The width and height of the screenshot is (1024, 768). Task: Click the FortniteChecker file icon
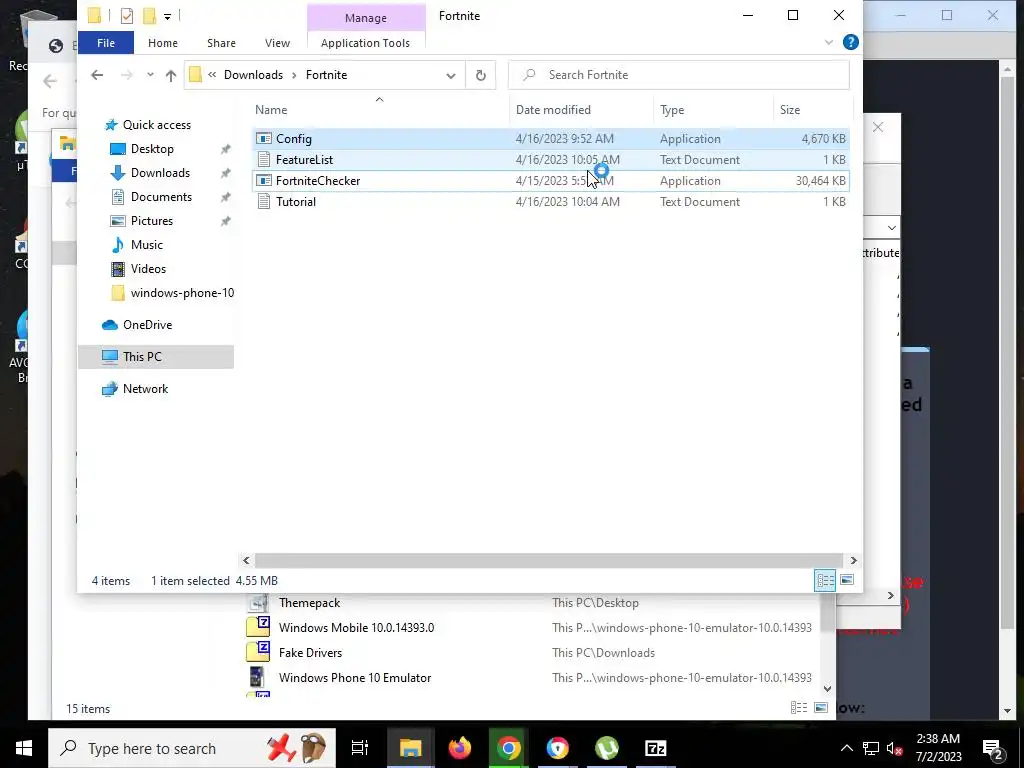pos(264,181)
